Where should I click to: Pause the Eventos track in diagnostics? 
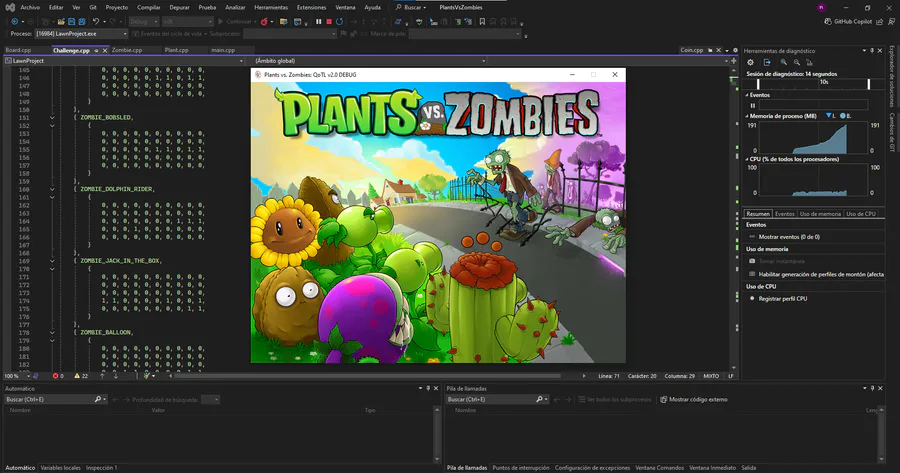coord(752,106)
